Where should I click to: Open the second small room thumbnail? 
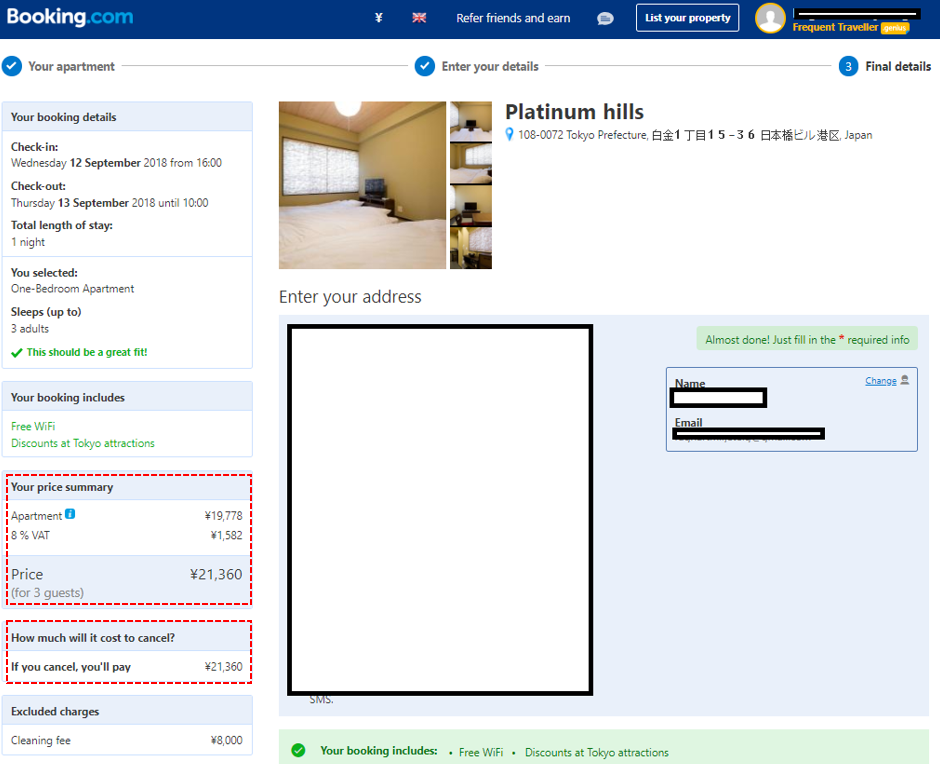click(x=471, y=163)
